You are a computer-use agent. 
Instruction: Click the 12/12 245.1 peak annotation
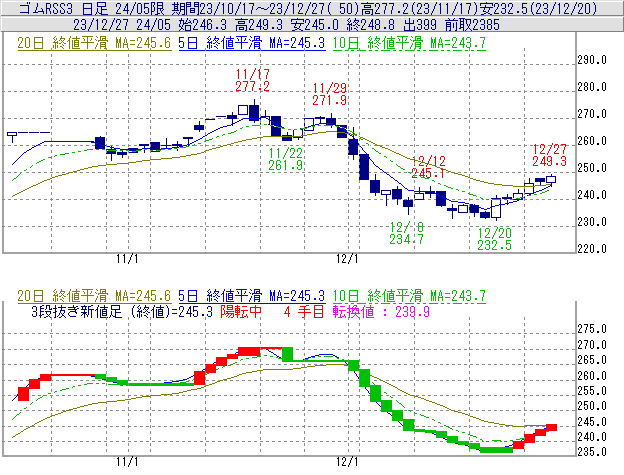coord(428,167)
